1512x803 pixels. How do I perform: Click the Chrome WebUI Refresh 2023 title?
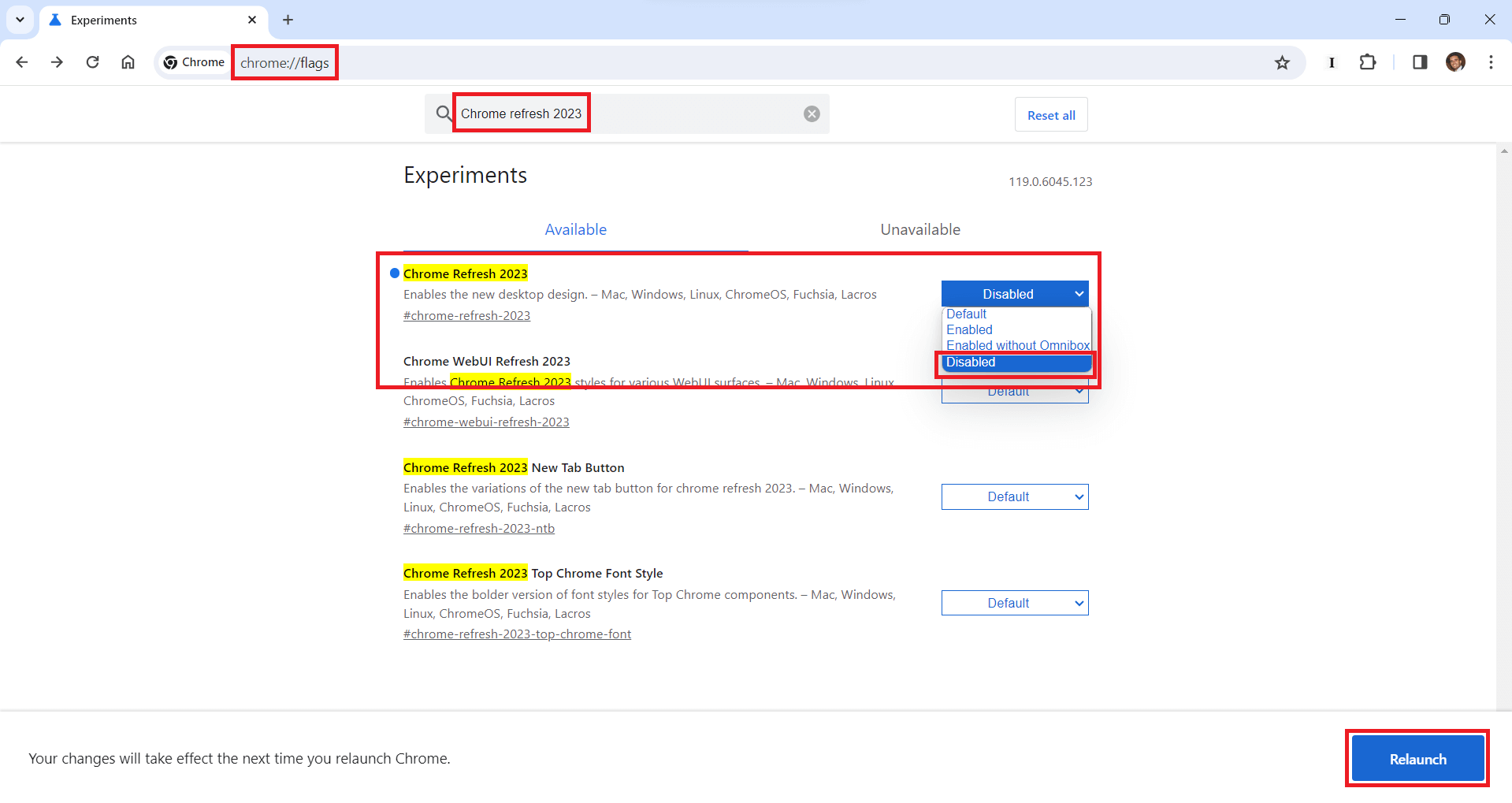click(x=487, y=361)
